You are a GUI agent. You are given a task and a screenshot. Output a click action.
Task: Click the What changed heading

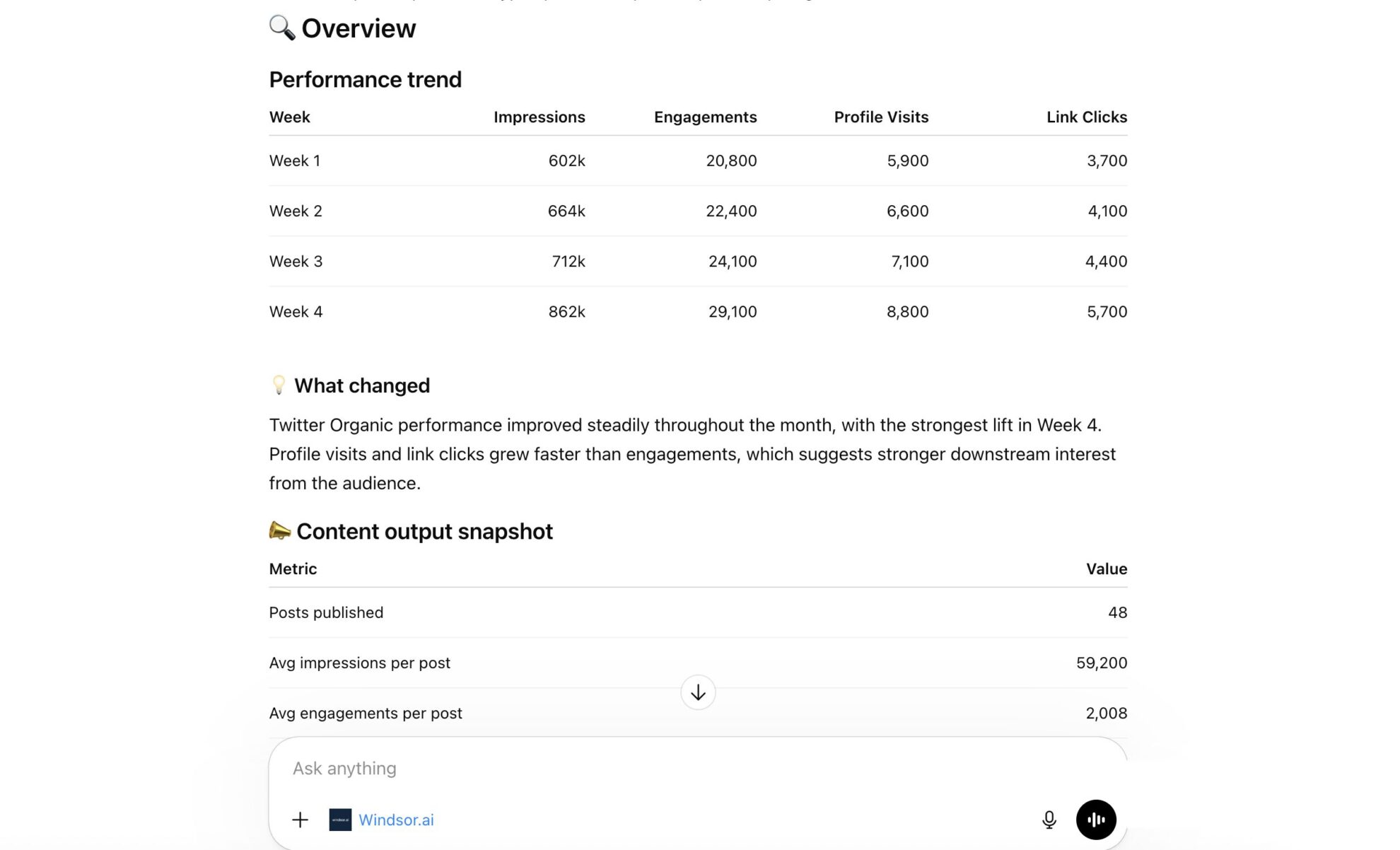[362, 385]
